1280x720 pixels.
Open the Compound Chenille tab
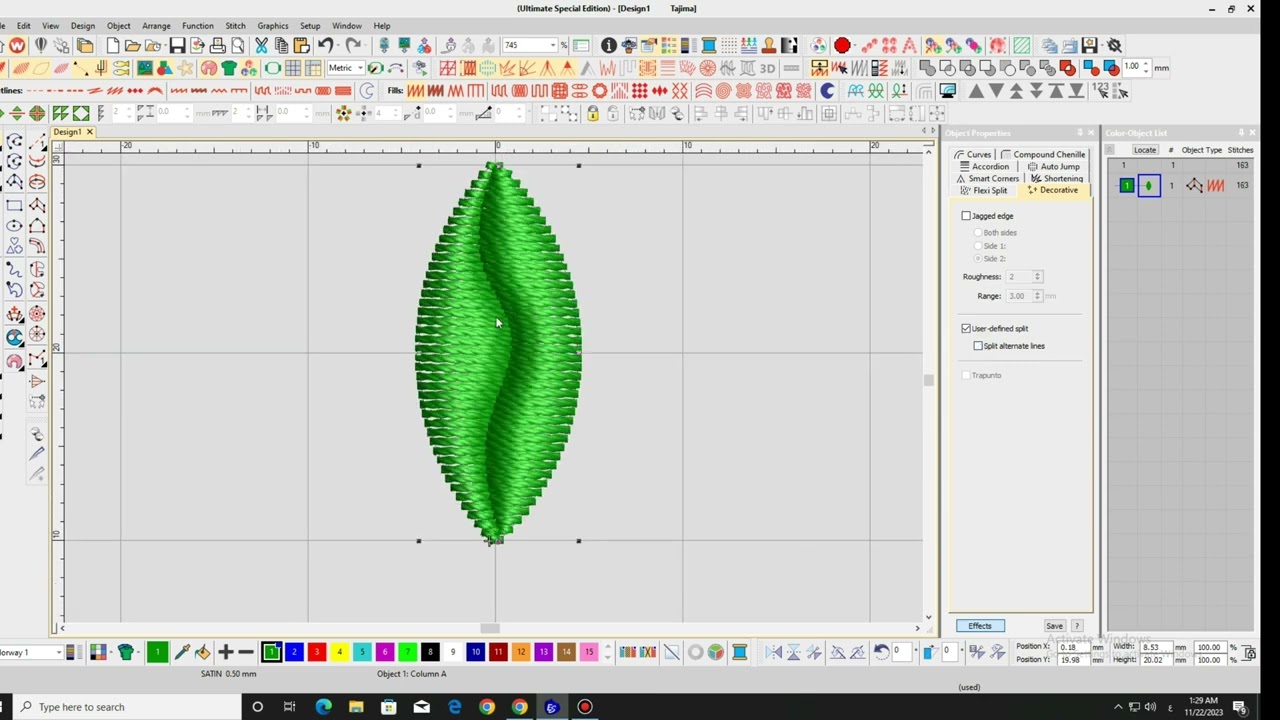pyautogui.click(x=1043, y=155)
